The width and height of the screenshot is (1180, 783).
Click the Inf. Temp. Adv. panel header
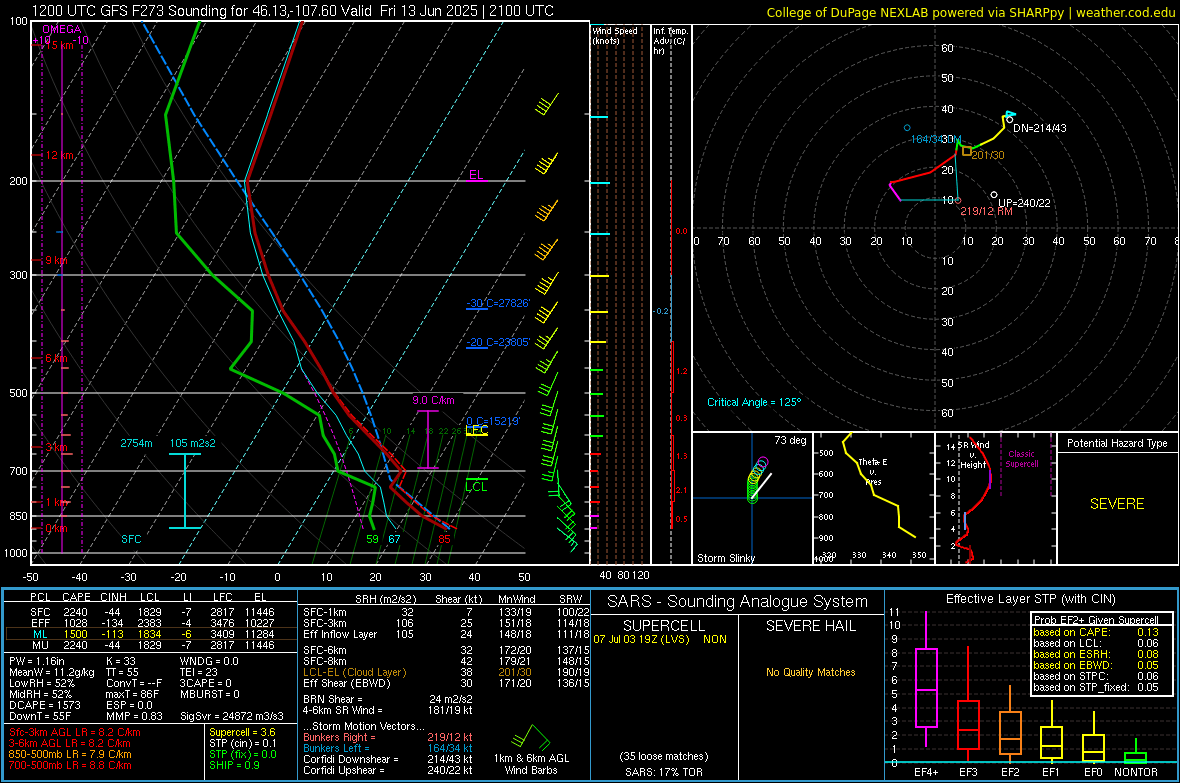pos(670,41)
